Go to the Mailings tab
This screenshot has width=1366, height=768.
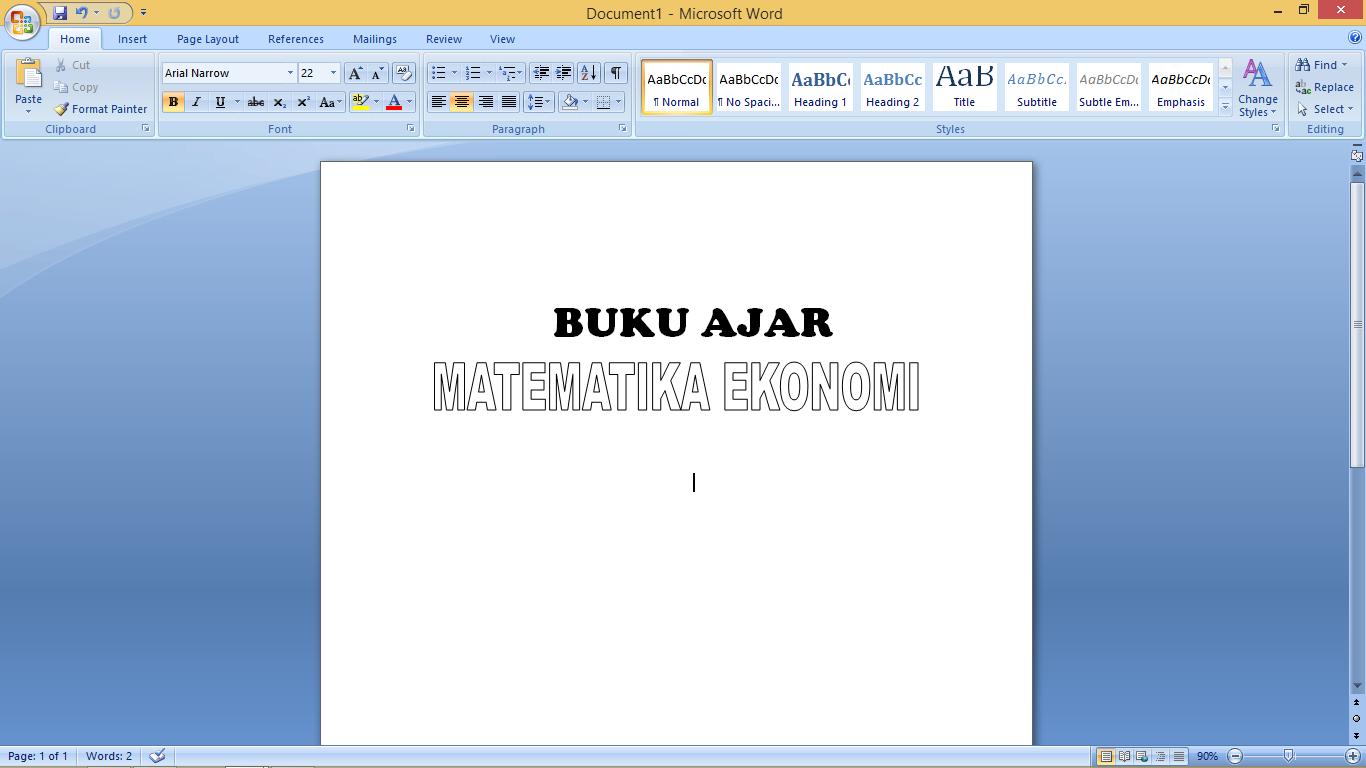[x=375, y=39]
